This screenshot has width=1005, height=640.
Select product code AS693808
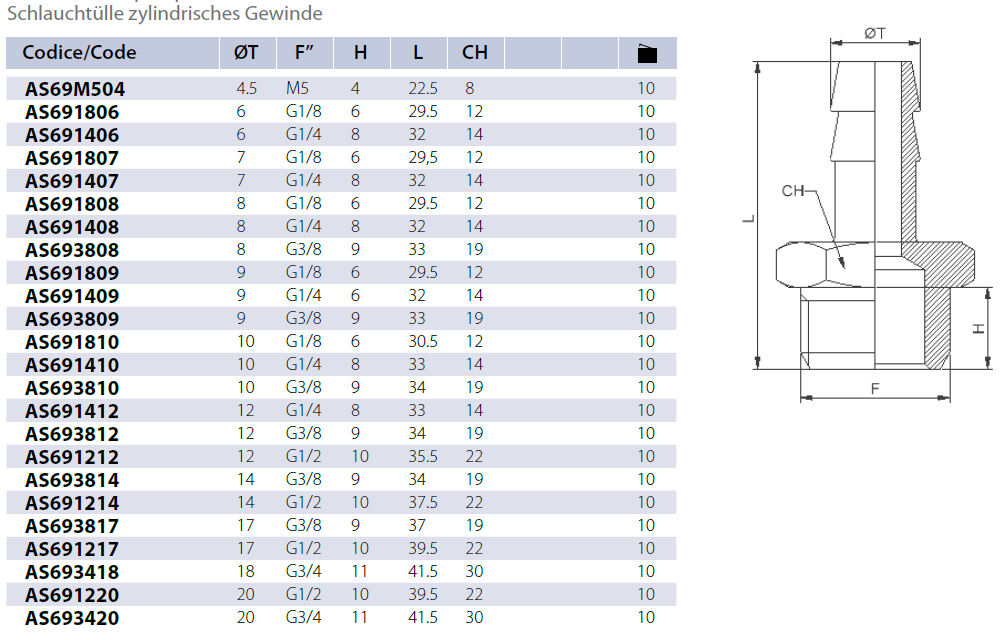click(x=72, y=250)
